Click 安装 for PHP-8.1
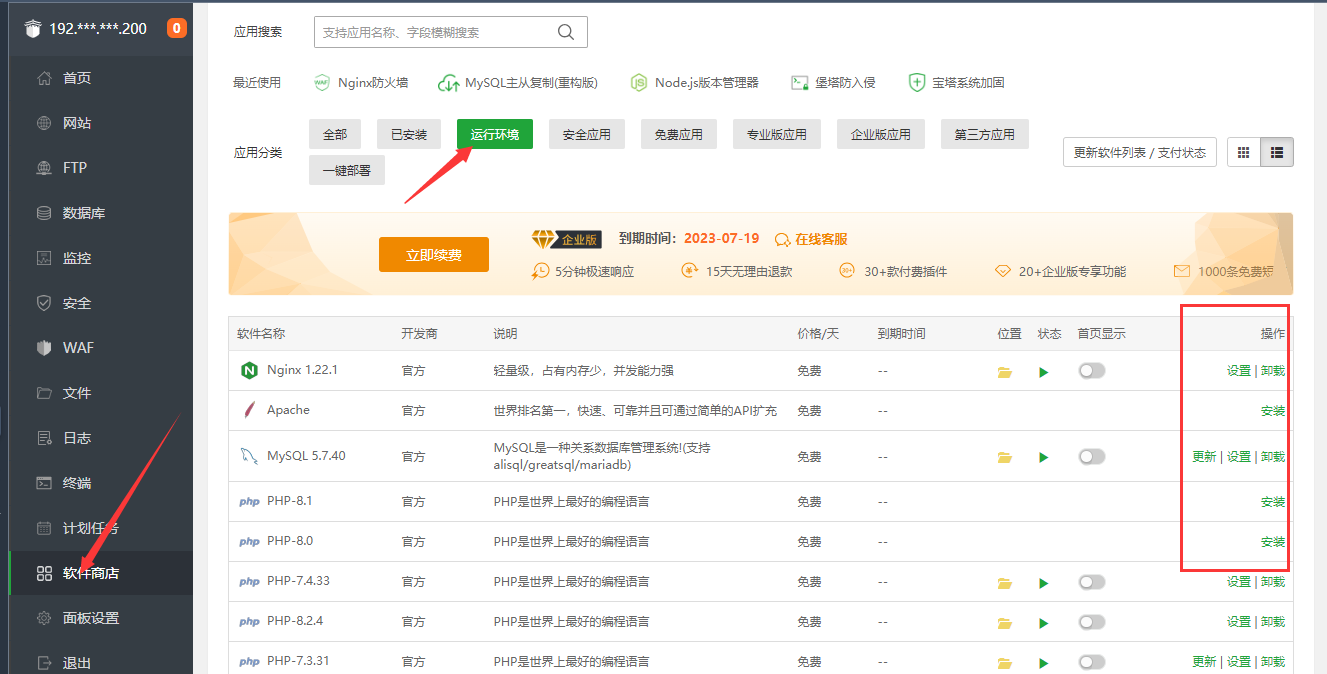1327x674 pixels. click(x=1273, y=502)
